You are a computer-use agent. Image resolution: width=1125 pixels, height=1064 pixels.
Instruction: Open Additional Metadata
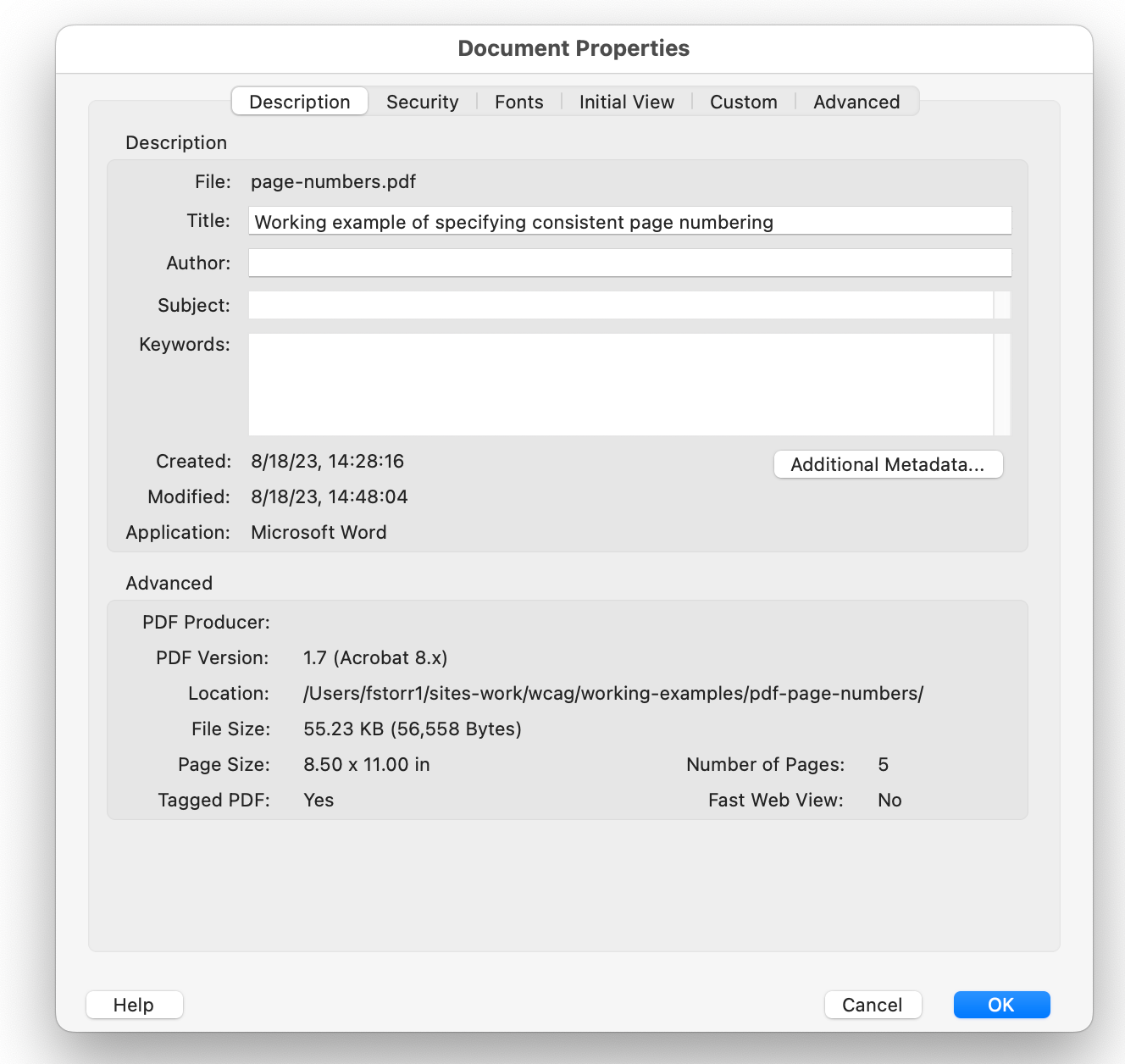[888, 464]
